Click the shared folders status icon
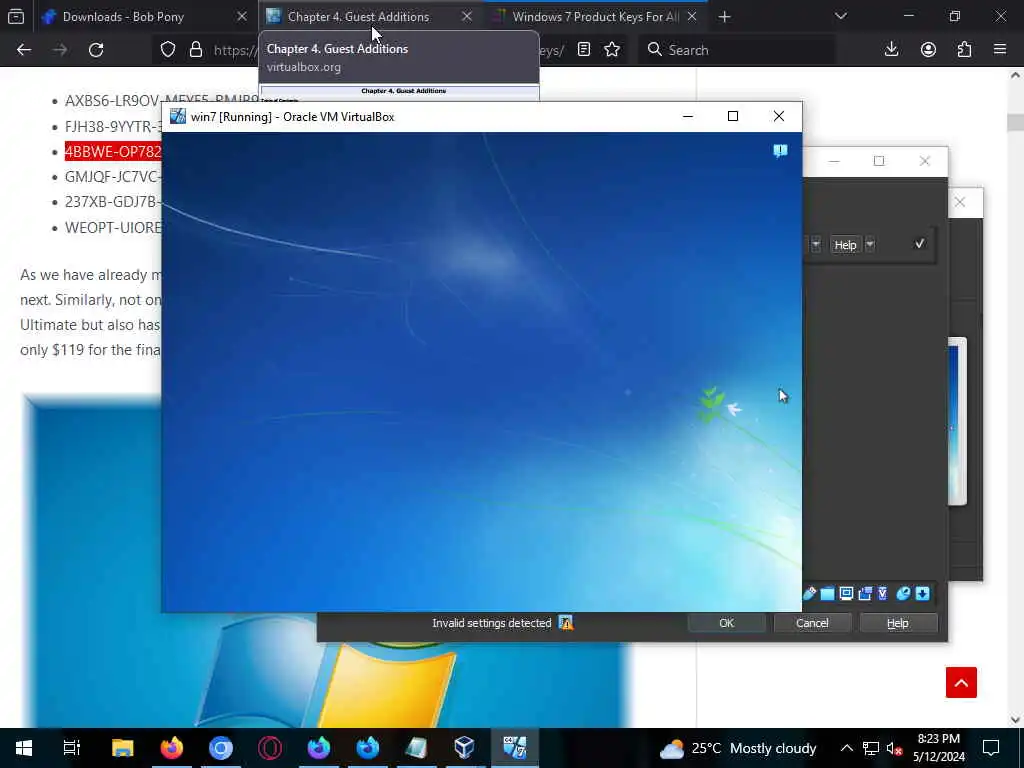 point(827,593)
